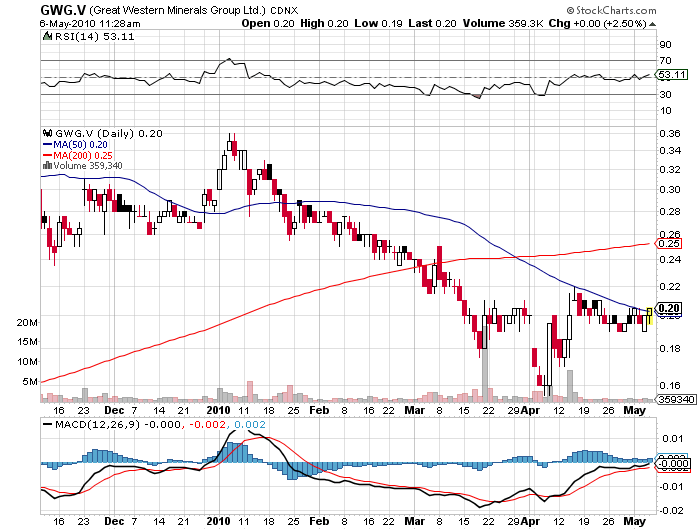Click the Chg +0.00 (+2.50%) readout
Image resolution: width=700 pixels, height=530 pixels.
pyautogui.click(x=597, y=24)
